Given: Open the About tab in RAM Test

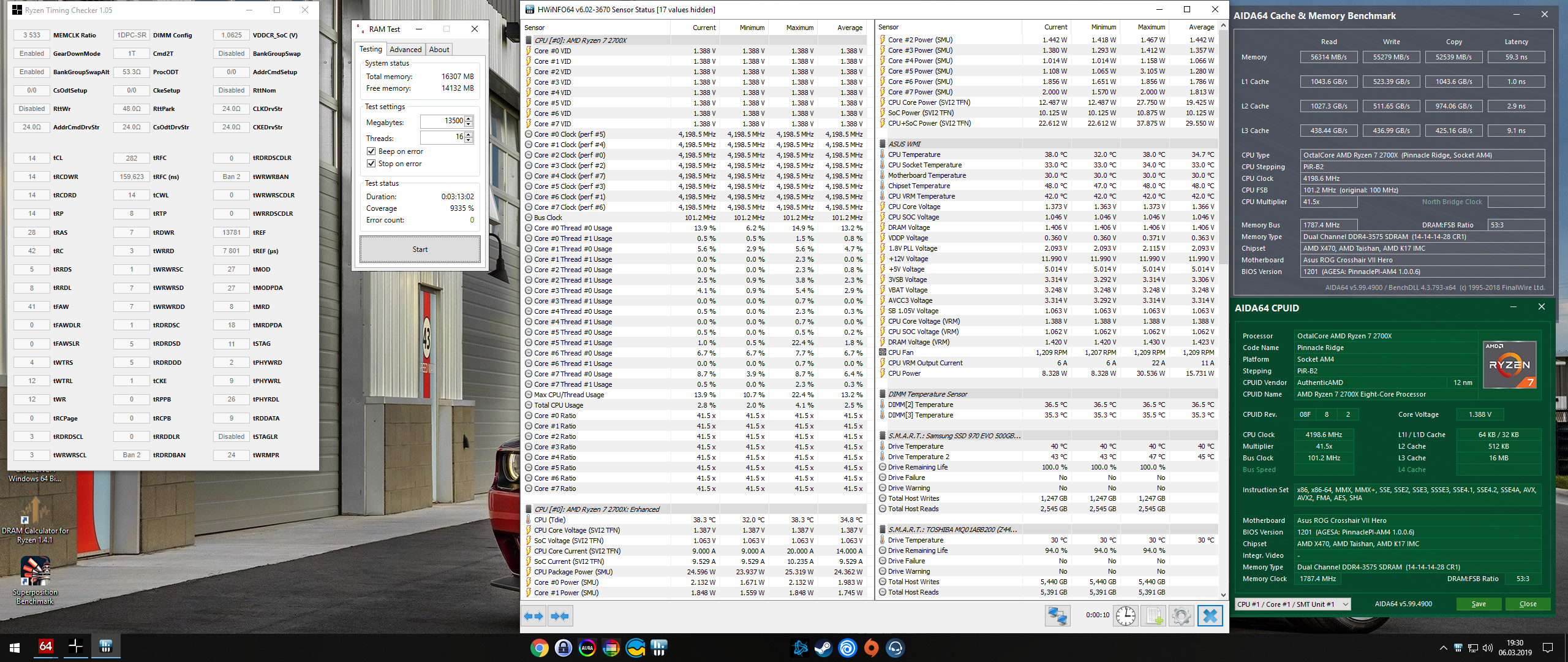Looking at the screenshot, I should (439, 50).
